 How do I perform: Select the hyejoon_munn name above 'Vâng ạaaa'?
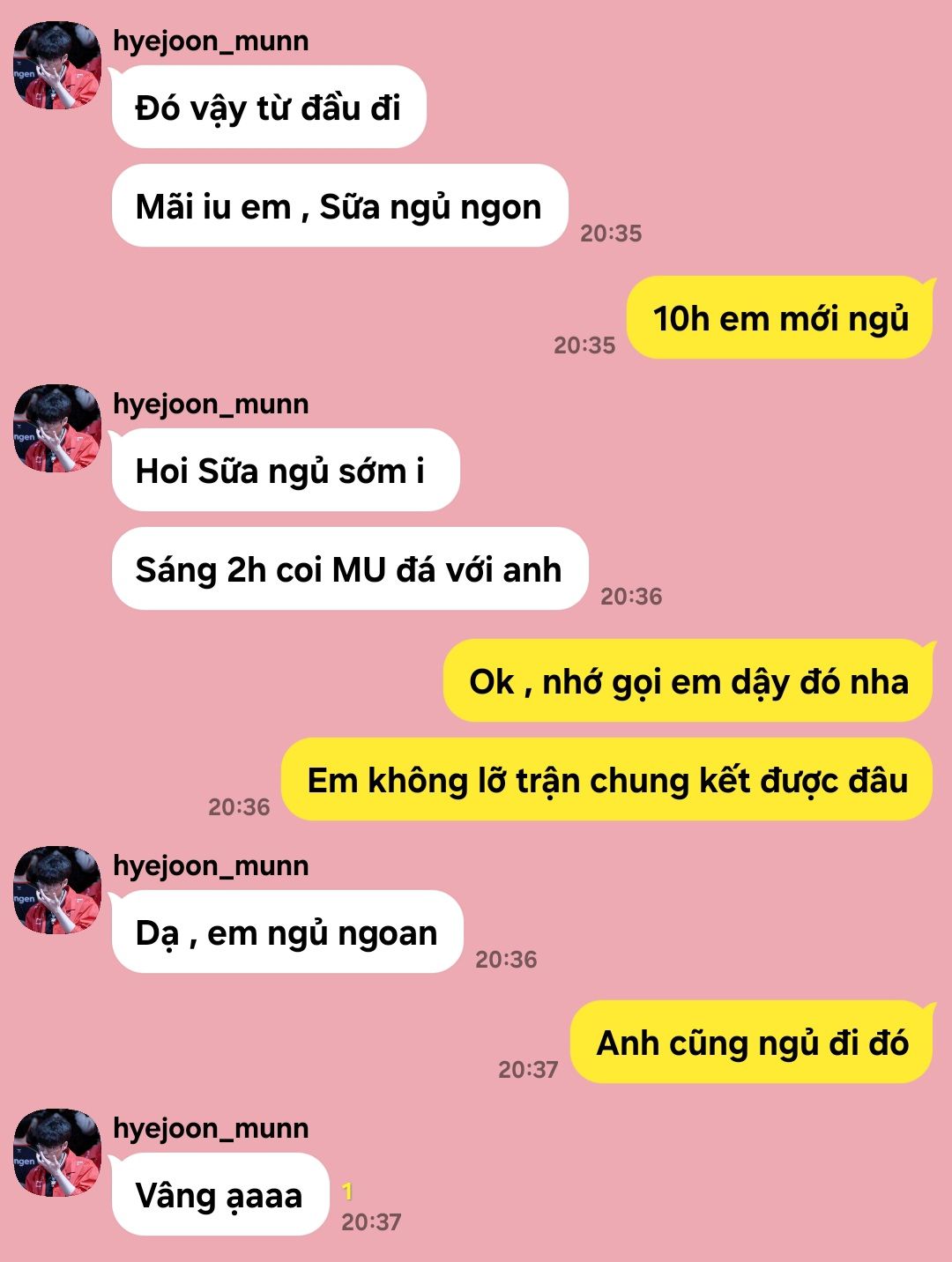211,1129
